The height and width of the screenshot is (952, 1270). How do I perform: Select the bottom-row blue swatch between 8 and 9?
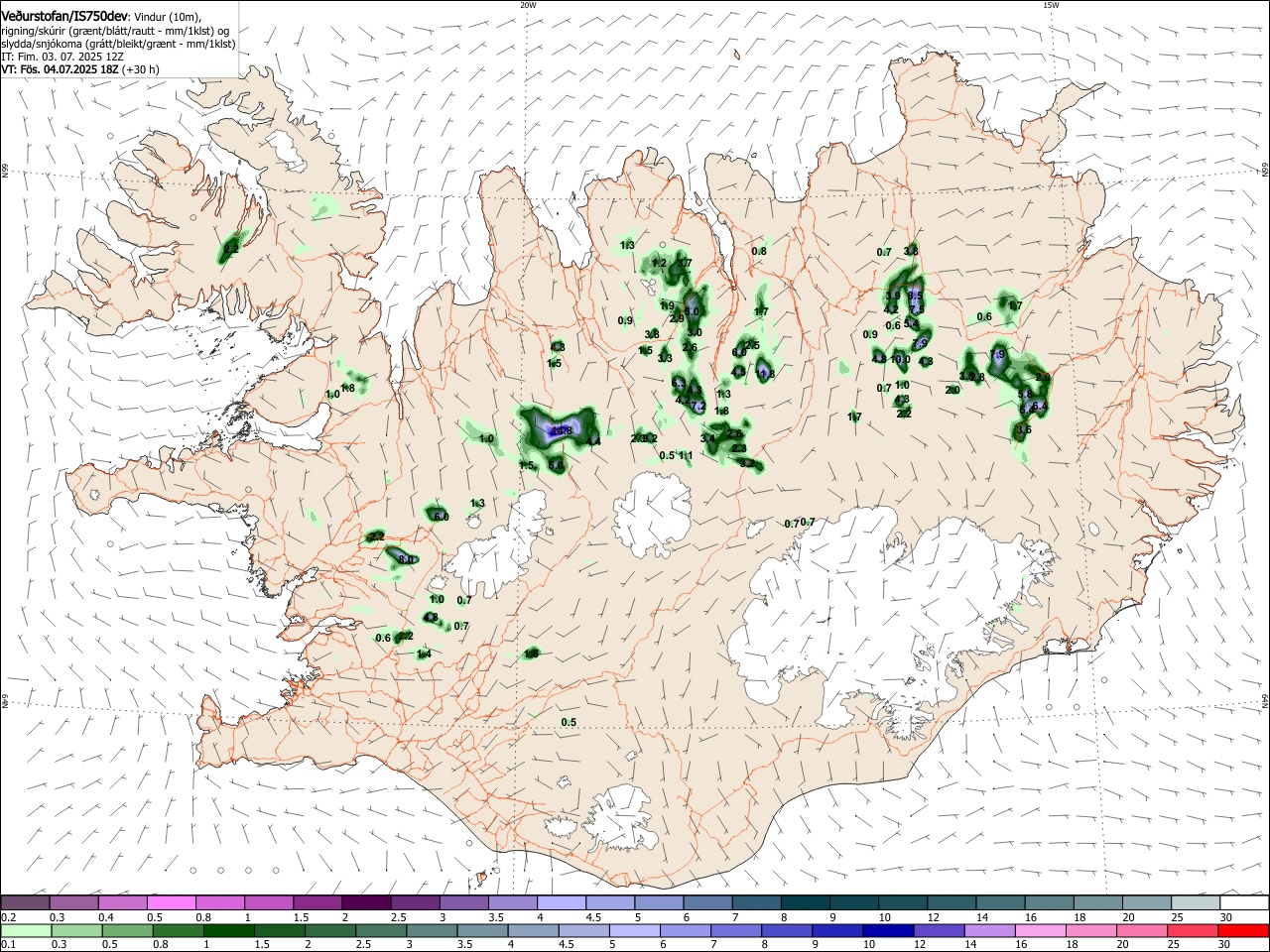pos(789,930)
